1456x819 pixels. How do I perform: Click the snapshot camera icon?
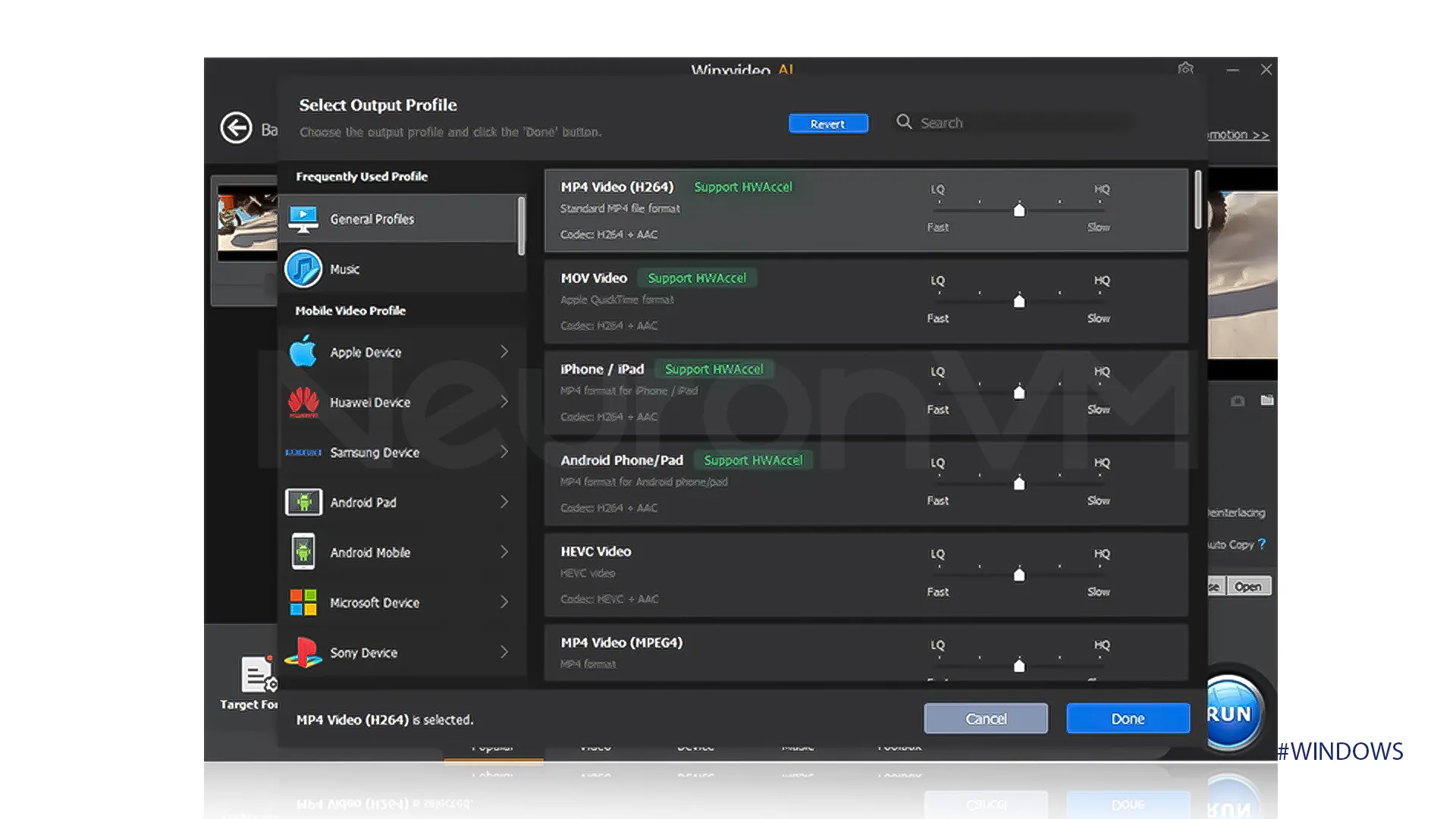coord(1238,400)
